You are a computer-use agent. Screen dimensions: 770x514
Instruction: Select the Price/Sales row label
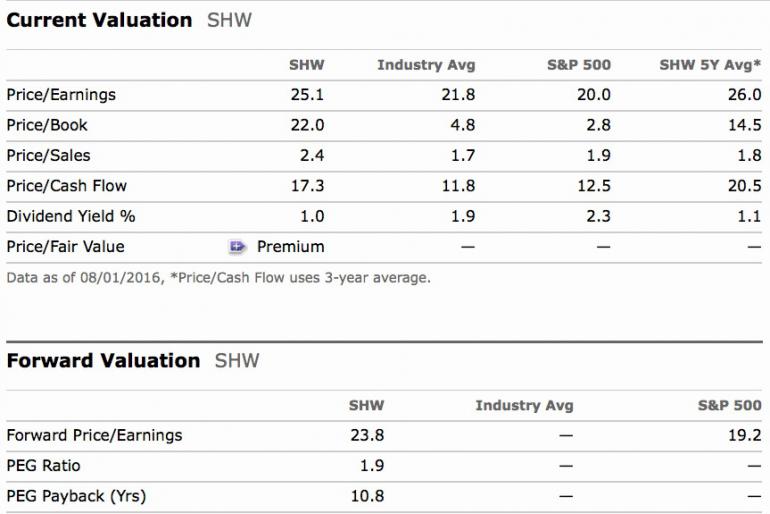(50, 155)
